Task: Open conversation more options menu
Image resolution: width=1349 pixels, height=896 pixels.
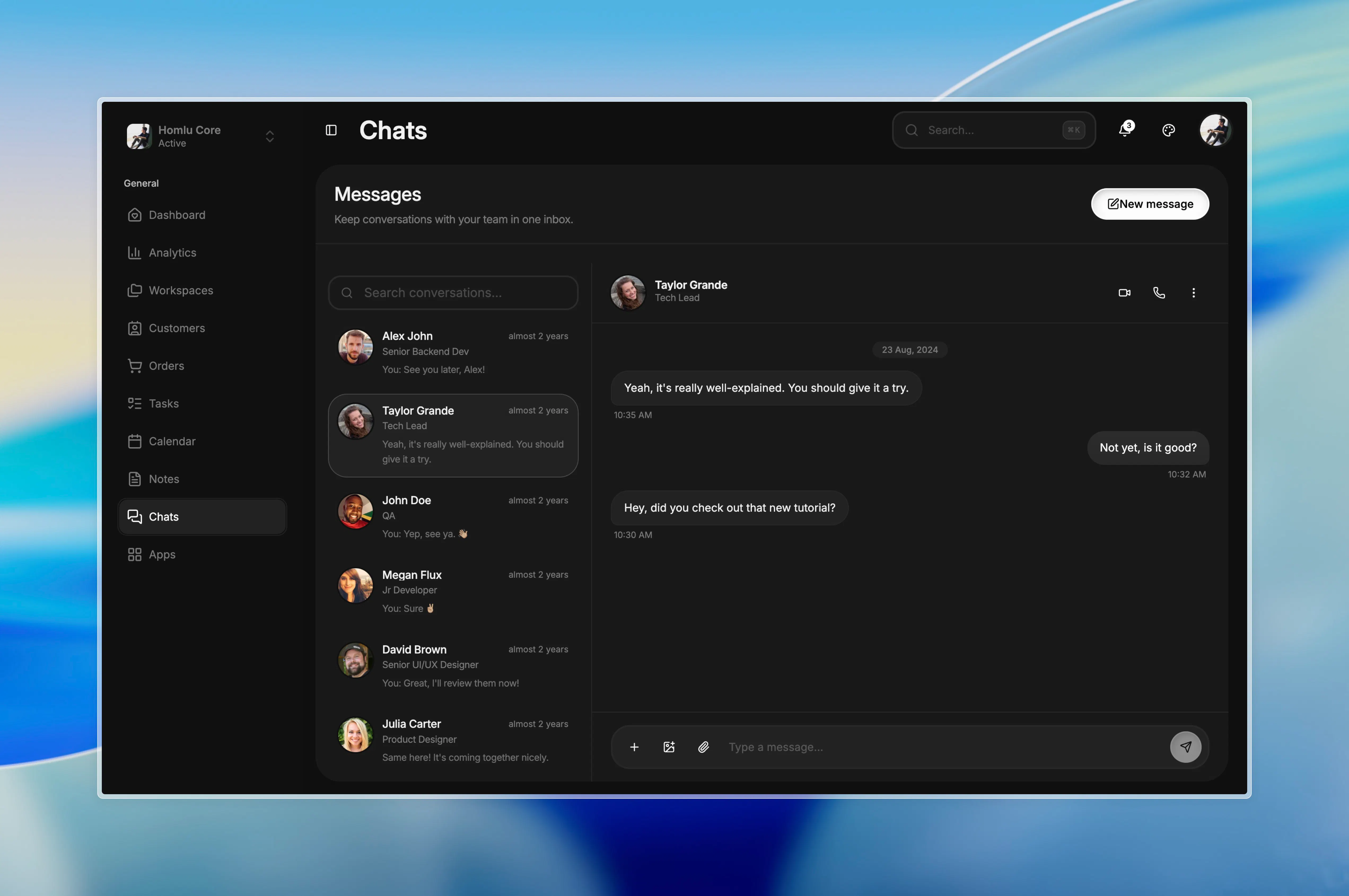Action: pos(1193,293)
